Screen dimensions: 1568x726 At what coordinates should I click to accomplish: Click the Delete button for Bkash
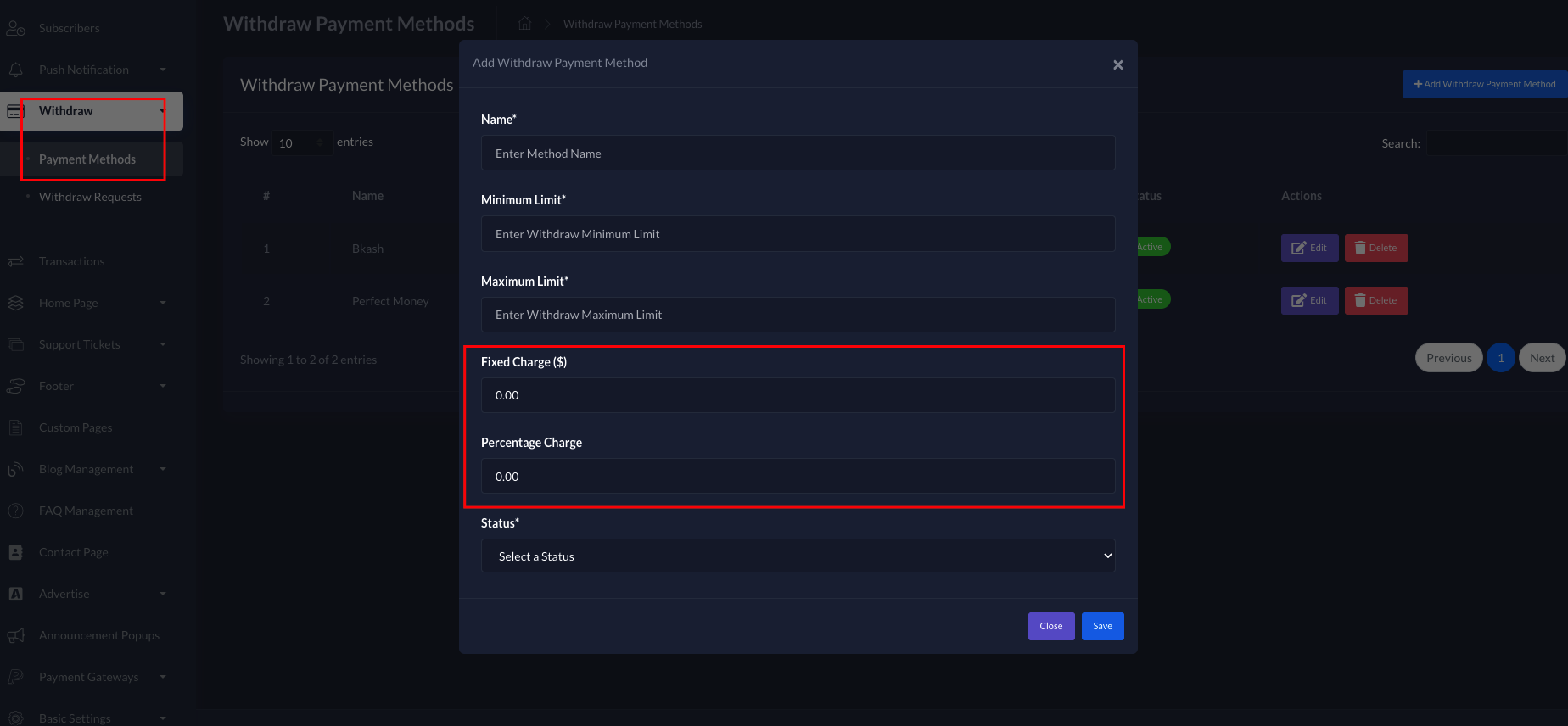tap(1375, 249)
